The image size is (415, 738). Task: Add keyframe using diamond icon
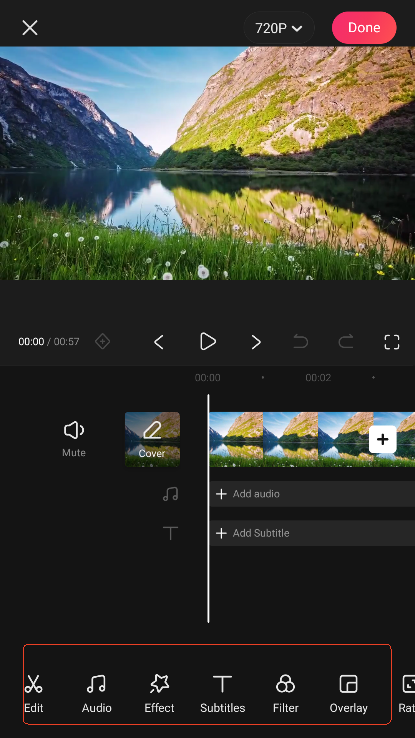[x=103, y=341]
